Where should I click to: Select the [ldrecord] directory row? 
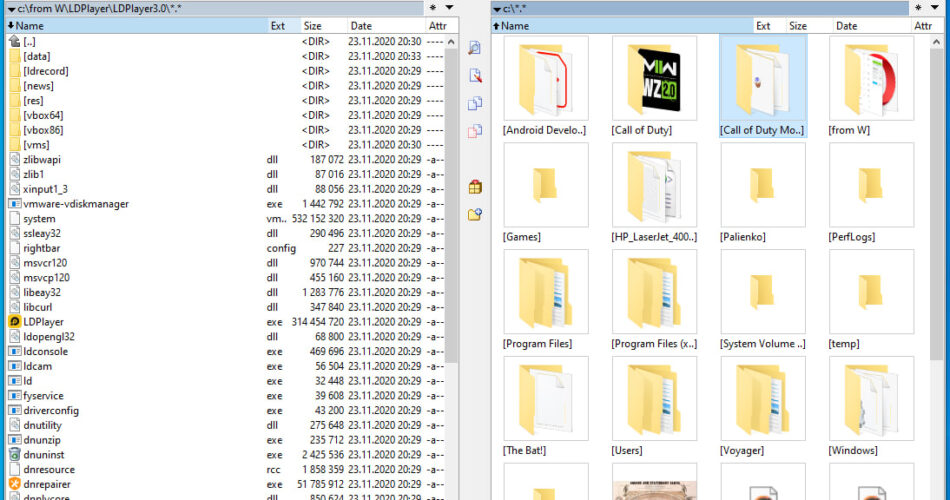coord(226,71)
